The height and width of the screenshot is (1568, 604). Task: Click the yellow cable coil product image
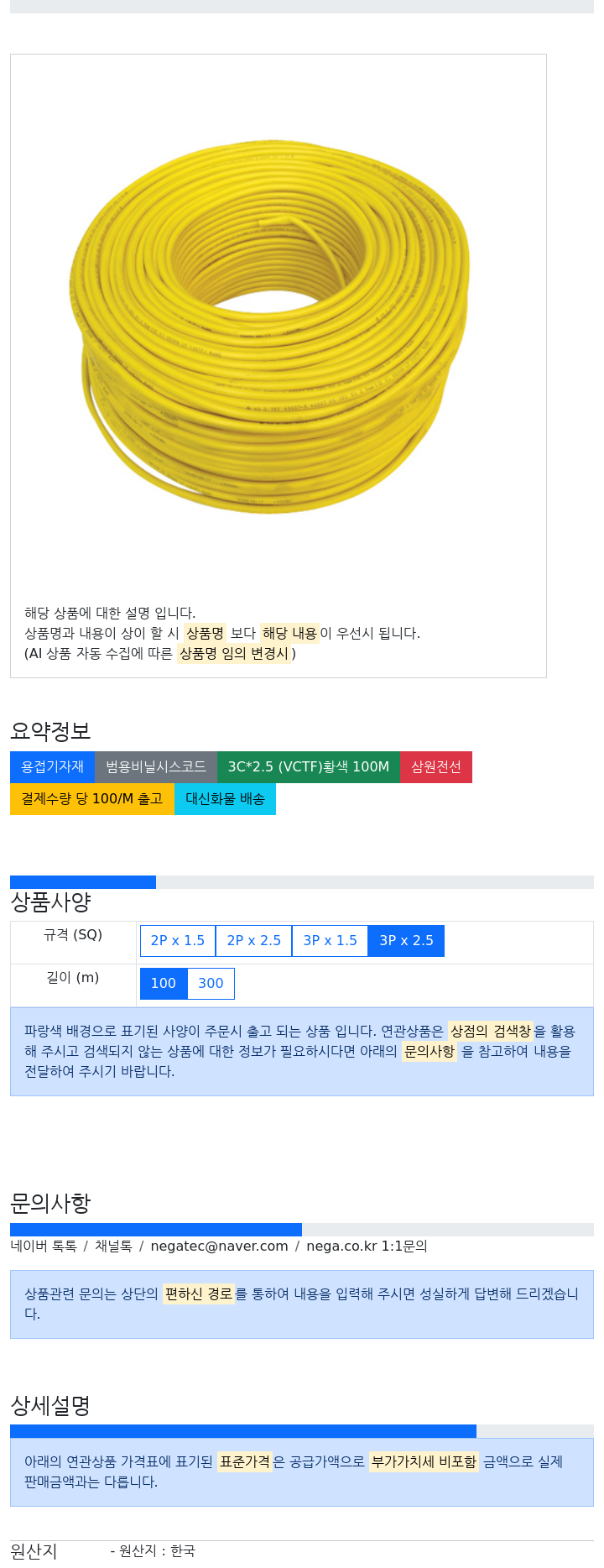pyautogui.click(x=269, y=326)
